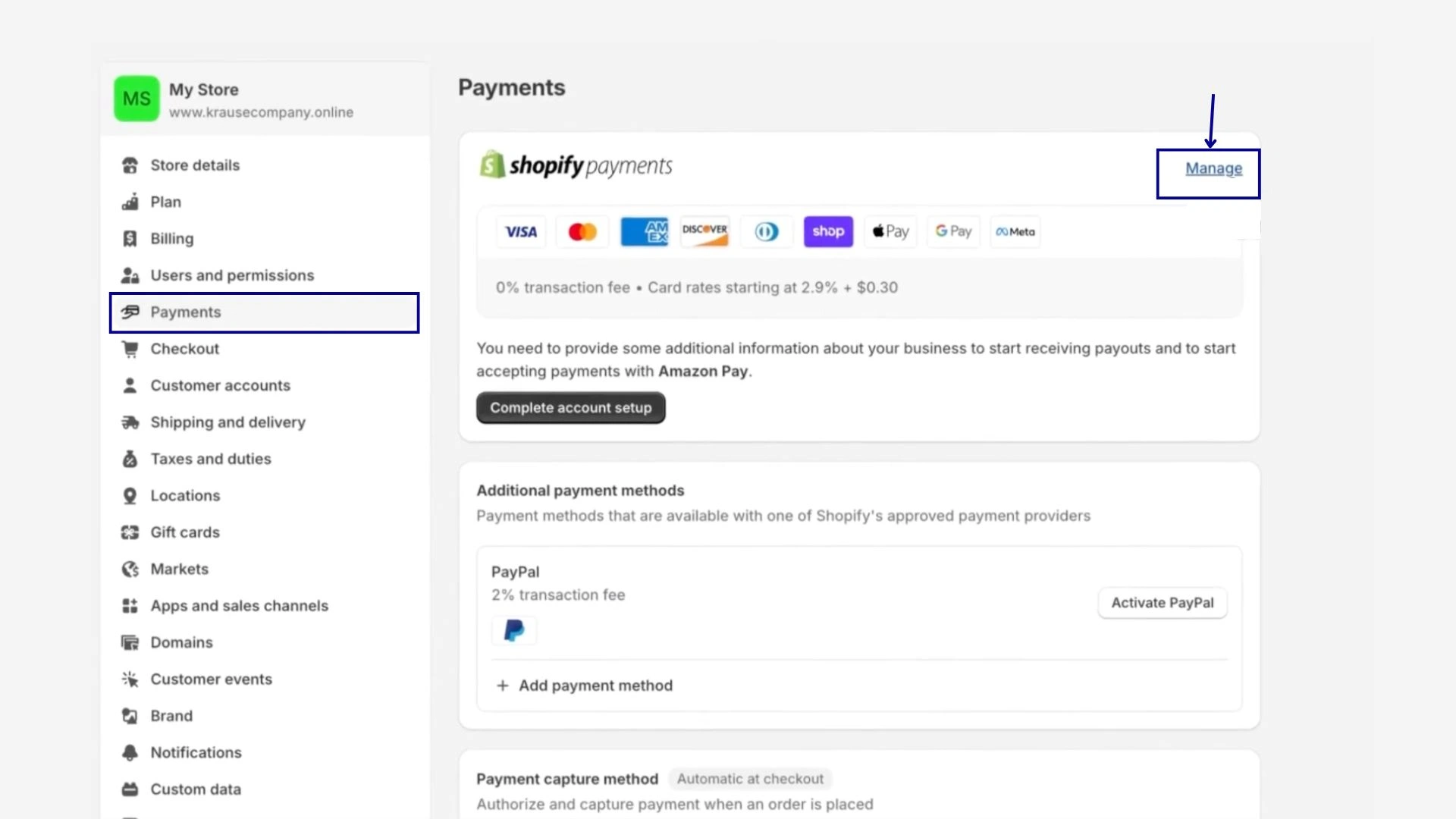Viewport: 1456px width, 819px height.
Task: Click the Store details icon in the sidebar
Action: (x=130, y=165)
